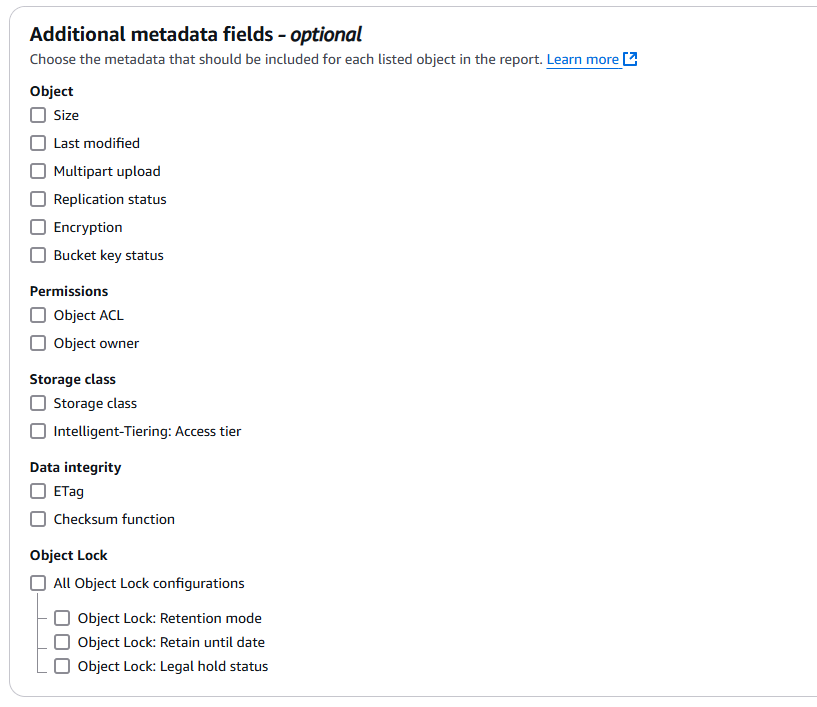
Task: Enable the Encryption metadata field
Action: click(x=37, y=227)
